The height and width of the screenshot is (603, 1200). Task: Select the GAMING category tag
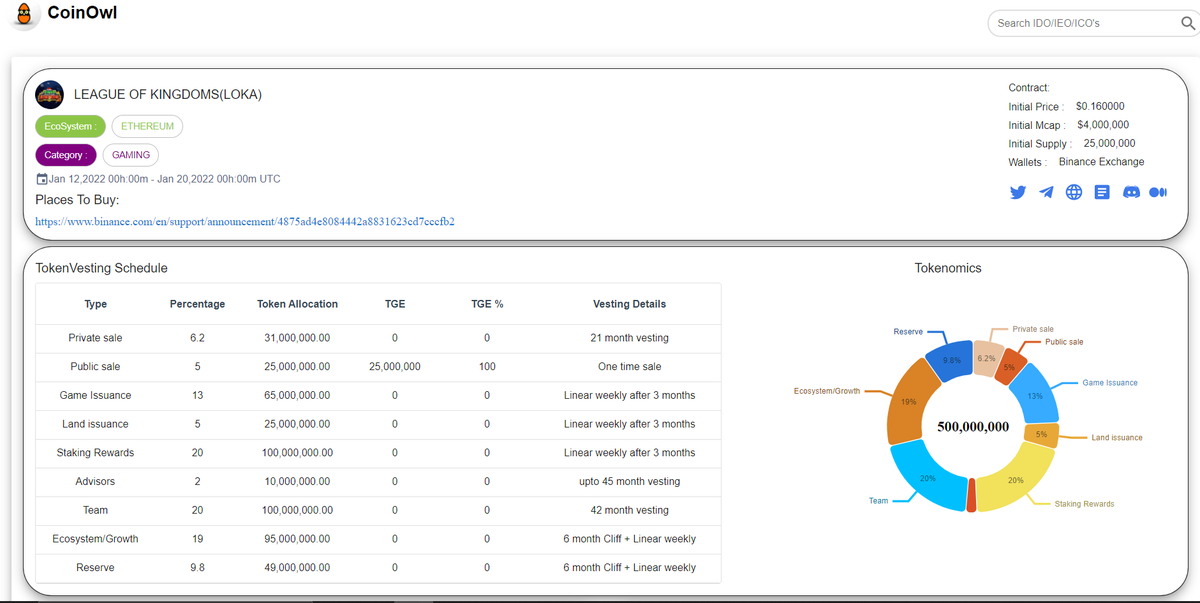click(131, 155)
